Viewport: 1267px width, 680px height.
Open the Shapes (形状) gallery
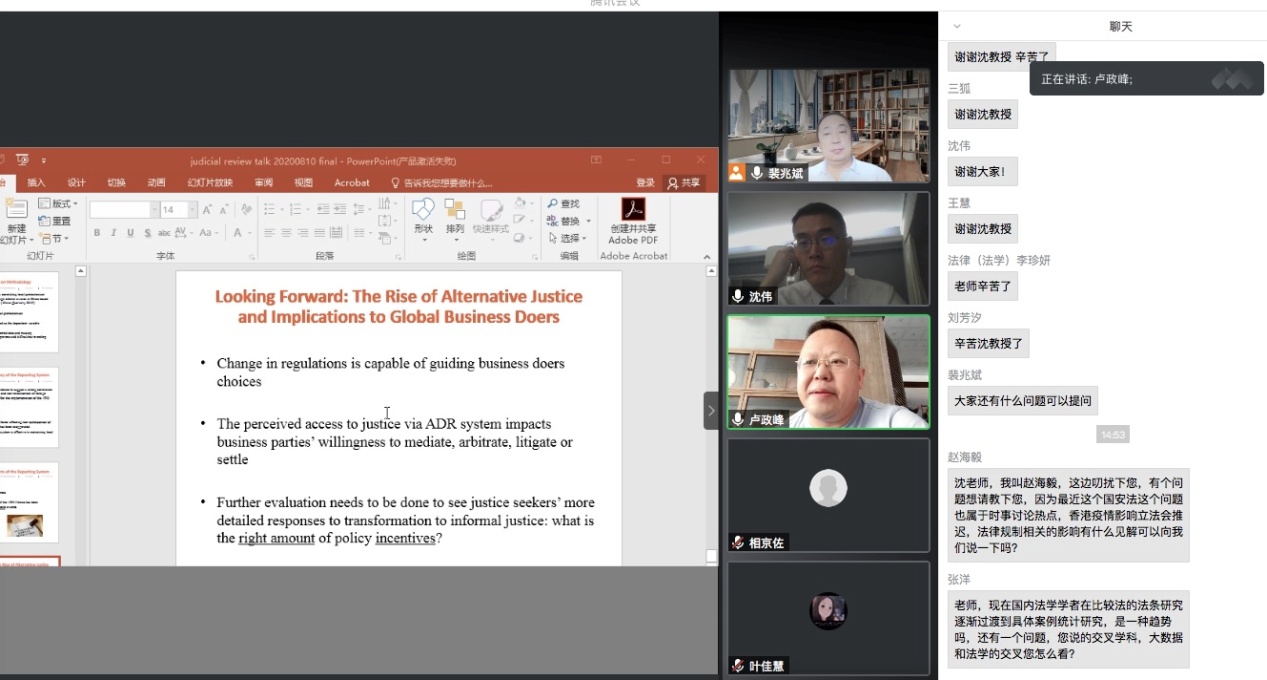[x=423, y=211]
